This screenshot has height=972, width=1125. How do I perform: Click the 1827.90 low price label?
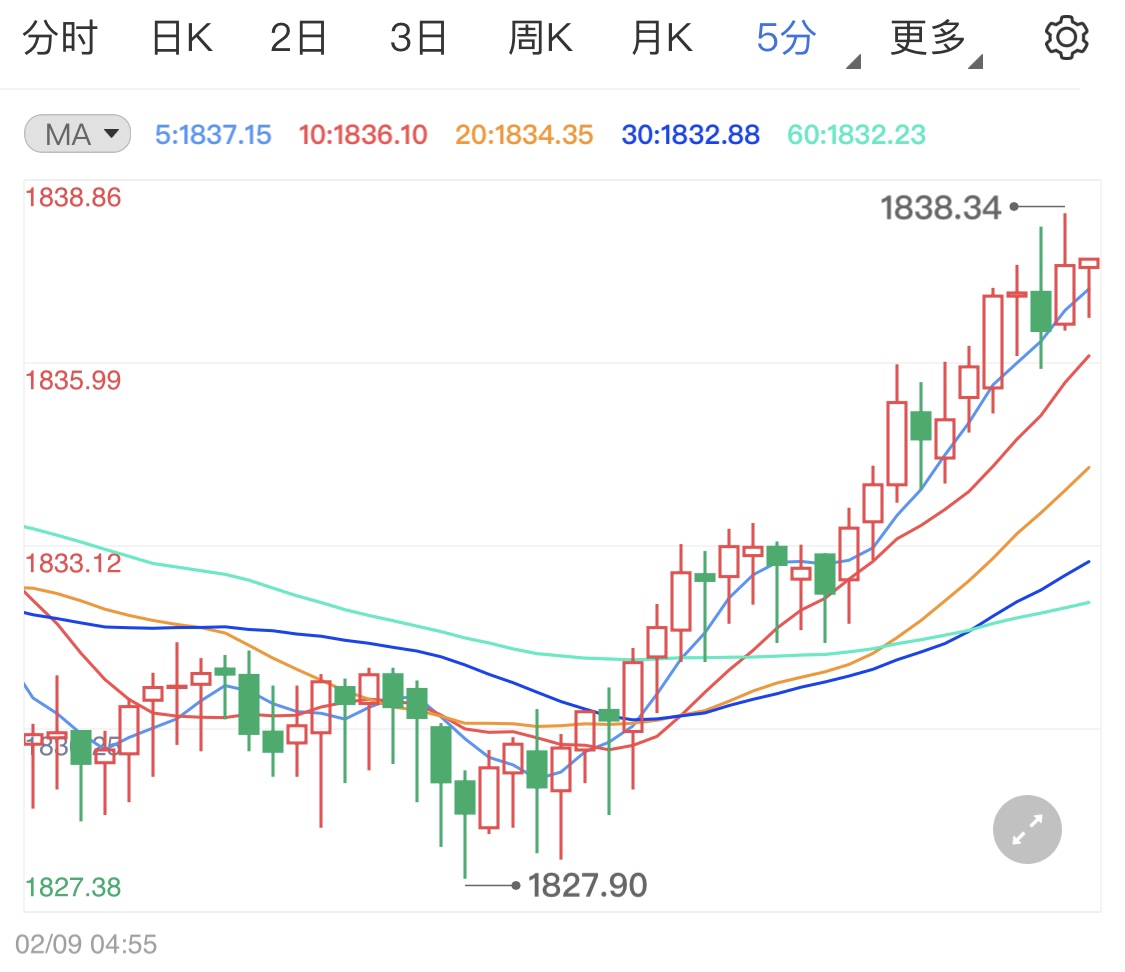pyautogui.click(x=588, y=885)
